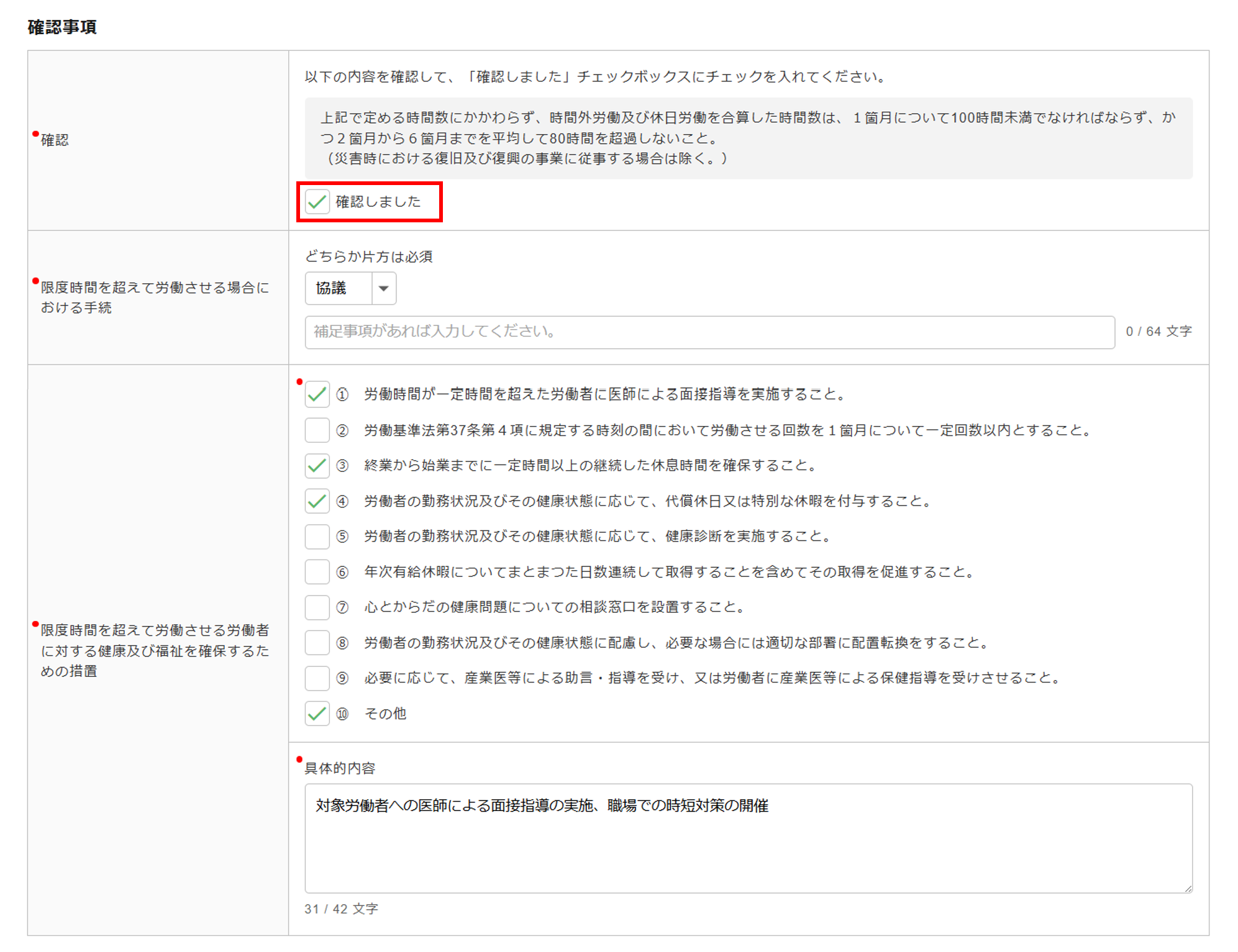
Task: Uncheck item ③ 休息時間を確保 checkbox
Action: pos(317,466)
